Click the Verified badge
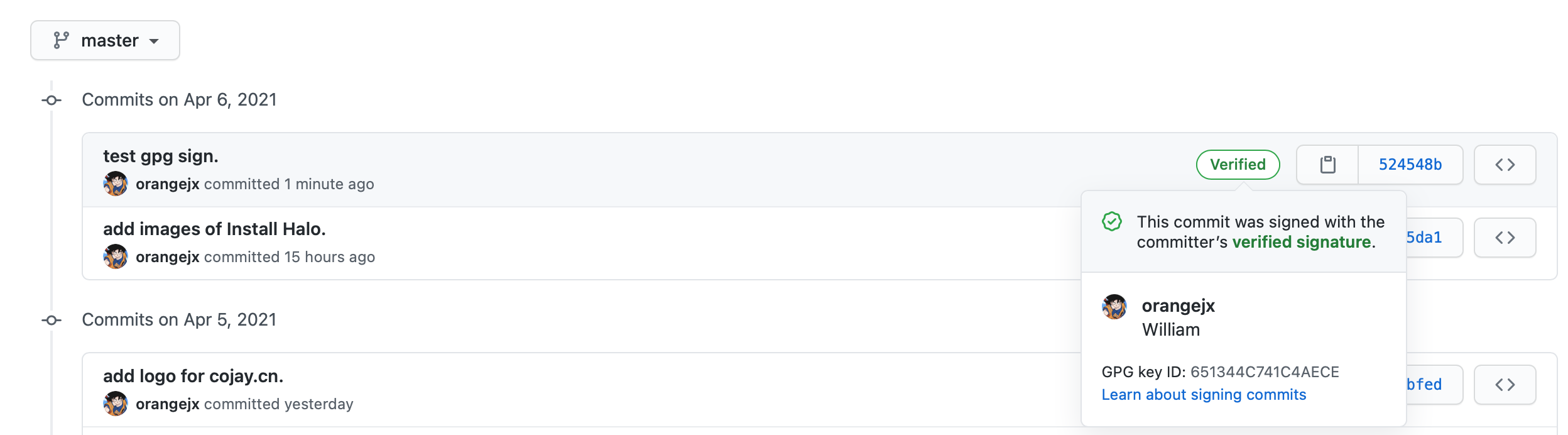1568x435 pixels. (1238, 165)
